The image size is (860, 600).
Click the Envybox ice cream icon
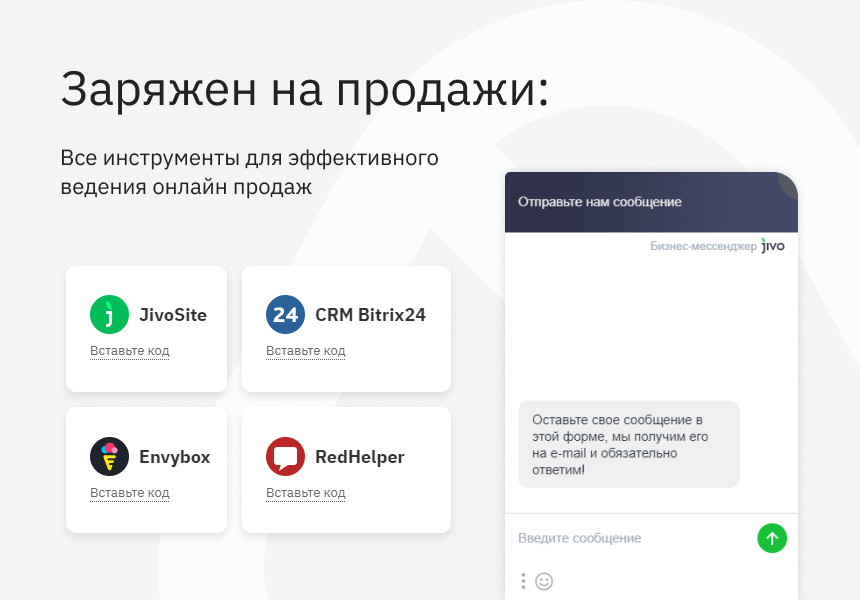click(110, 457)
